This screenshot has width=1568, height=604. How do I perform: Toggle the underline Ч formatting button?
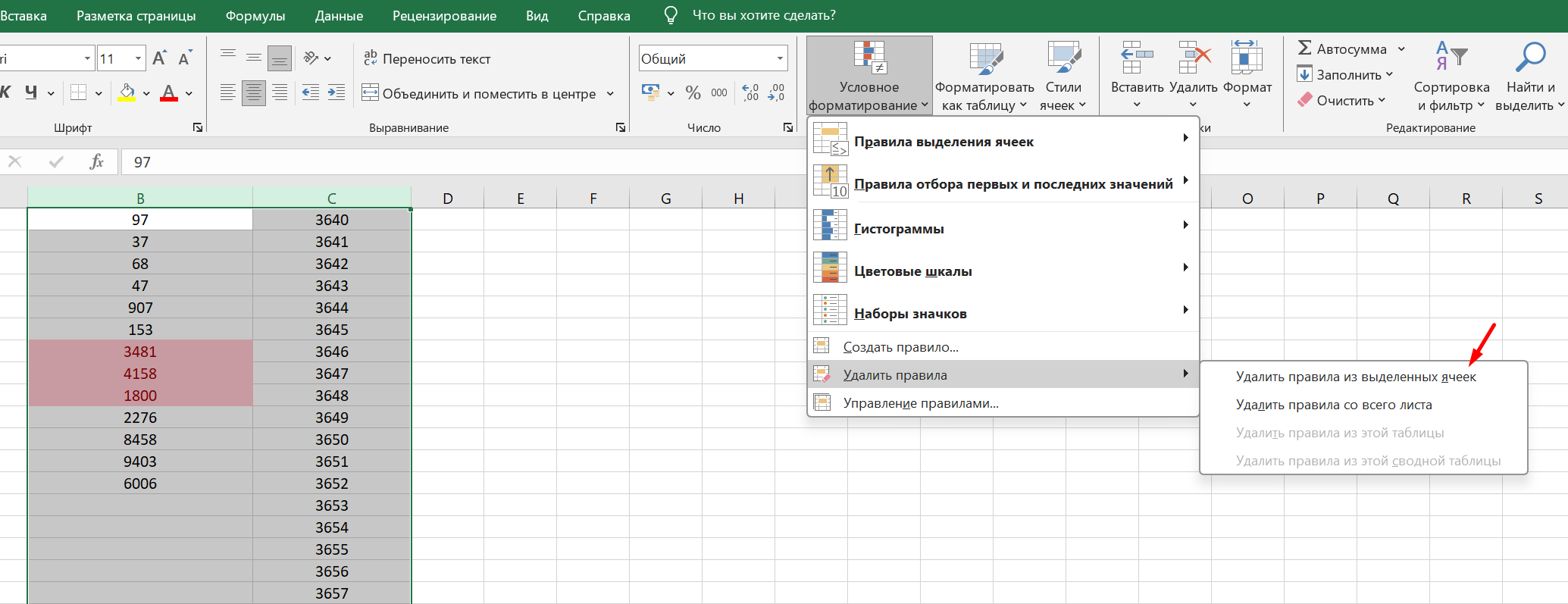pyautogui.click(x=31, y=93)
